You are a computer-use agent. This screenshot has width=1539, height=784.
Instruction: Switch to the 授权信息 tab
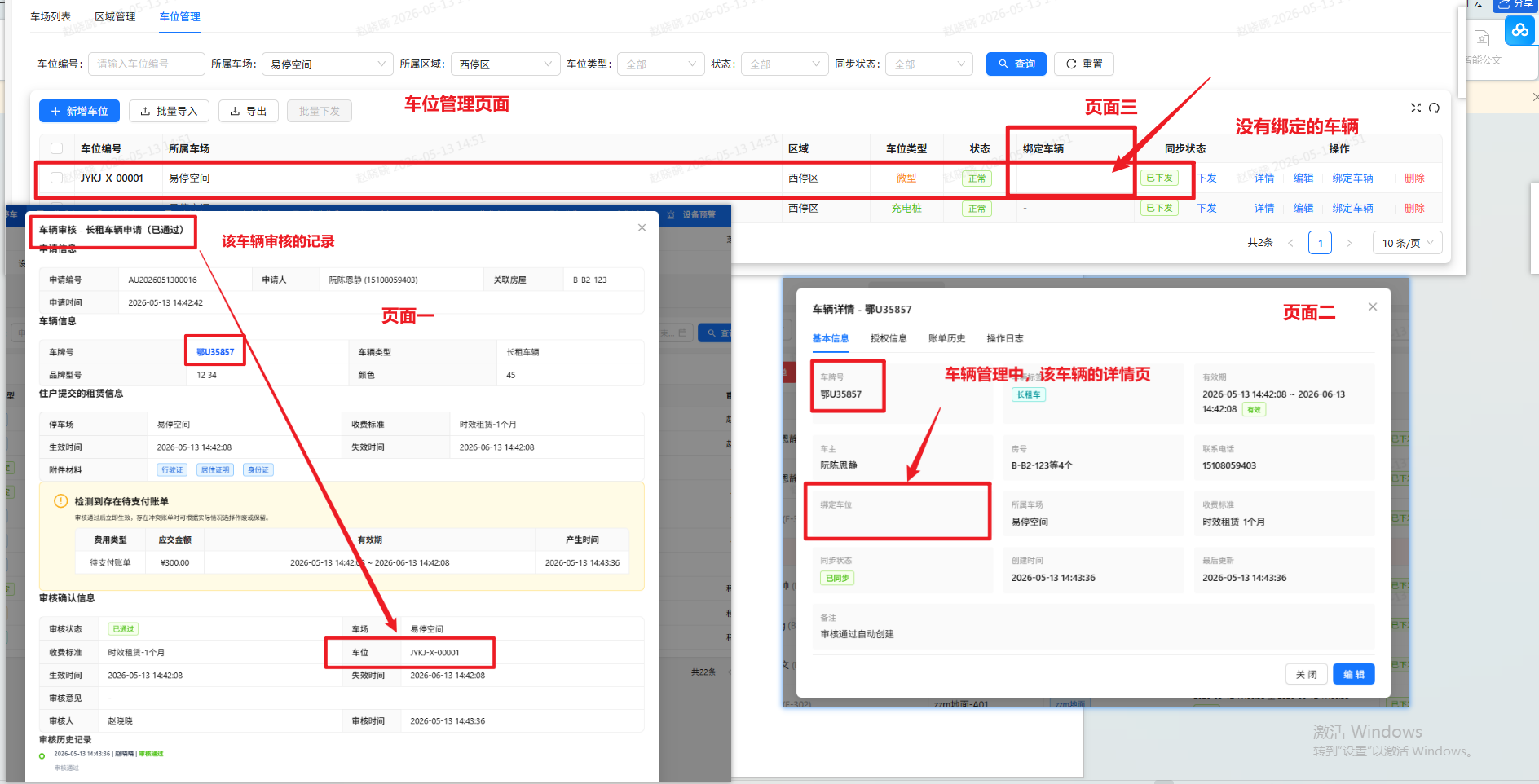[x=889, y=338]
